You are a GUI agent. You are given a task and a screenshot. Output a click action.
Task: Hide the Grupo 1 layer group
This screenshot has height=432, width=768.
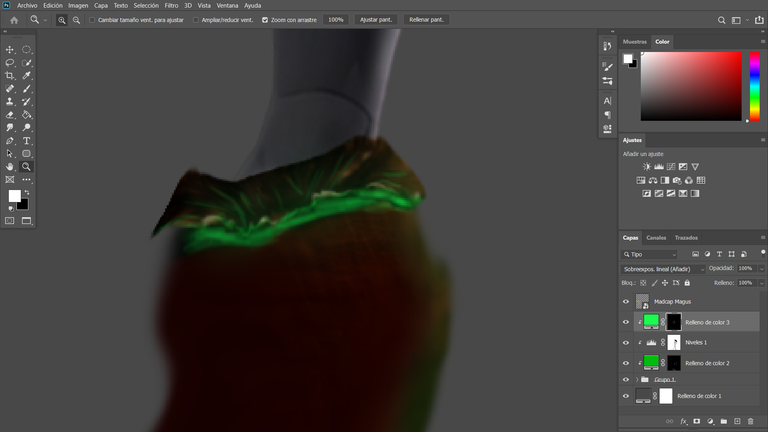[626, 380]
